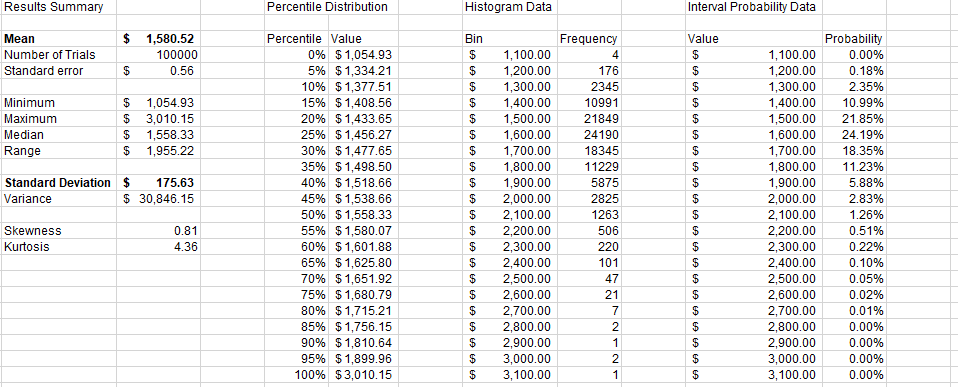The height and width of the screenshot is (387, 958).
Task: Click the probability value 0.22%
Action: (854, 247)
